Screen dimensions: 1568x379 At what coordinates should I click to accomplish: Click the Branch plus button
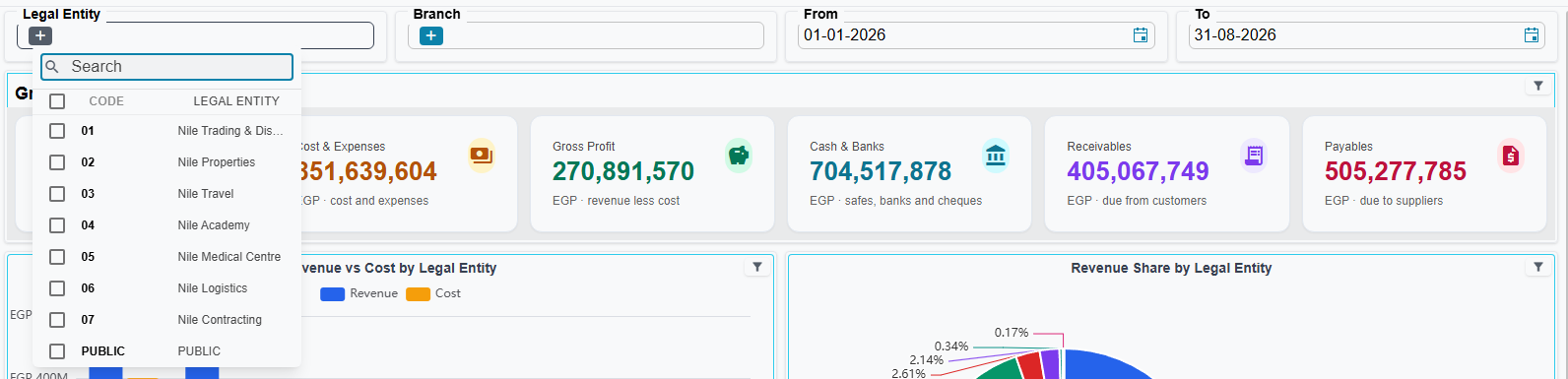coord(430,35)
